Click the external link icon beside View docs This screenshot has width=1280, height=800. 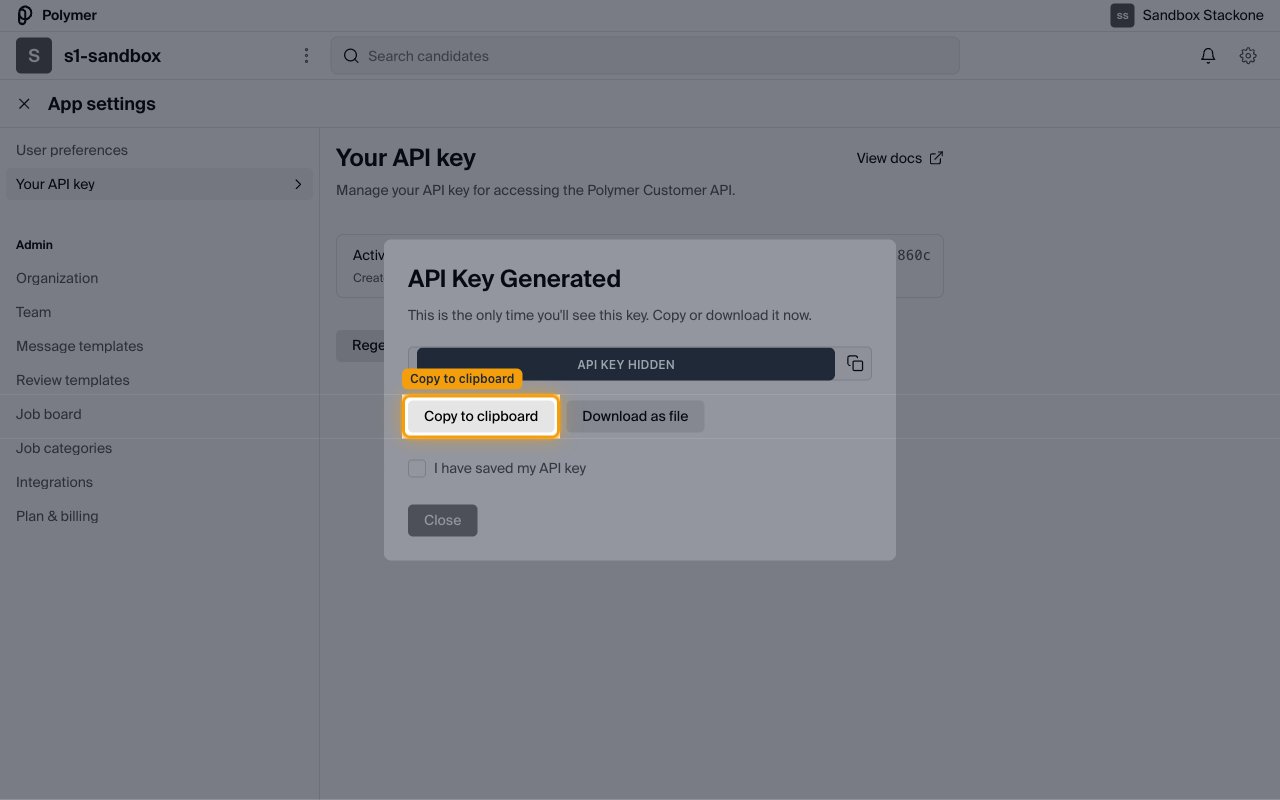coord(936,158)
